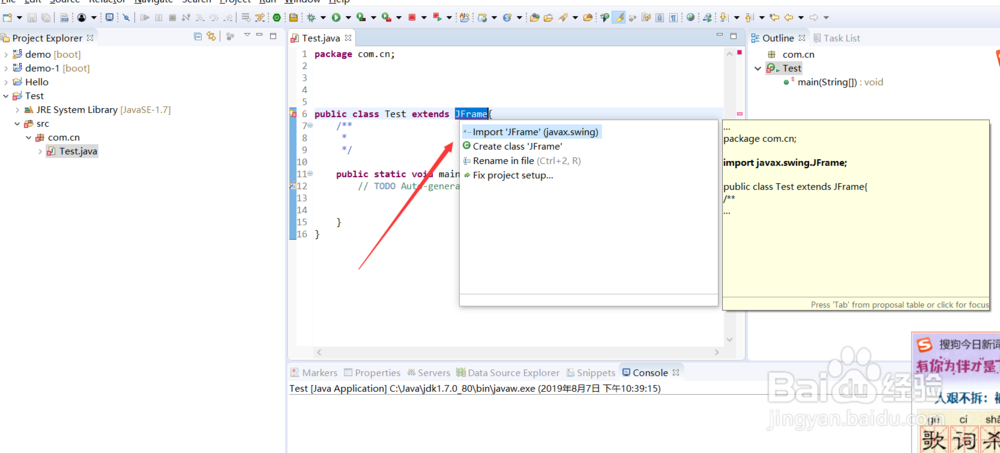
Task: Click the Save All toolbar icon
Action: coord(46,17)
